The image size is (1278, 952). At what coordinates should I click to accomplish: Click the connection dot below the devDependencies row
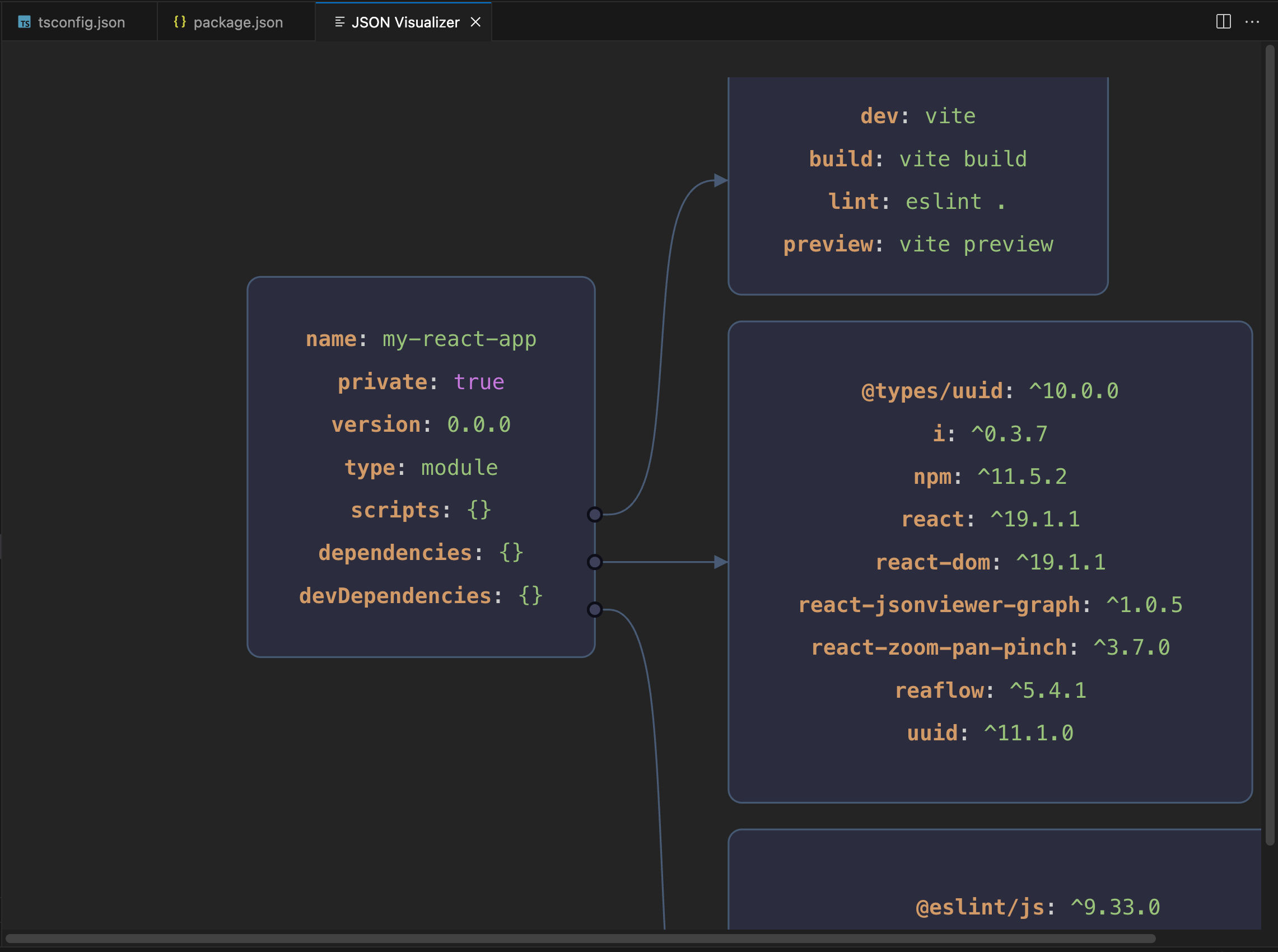click(x=595, y=609)
